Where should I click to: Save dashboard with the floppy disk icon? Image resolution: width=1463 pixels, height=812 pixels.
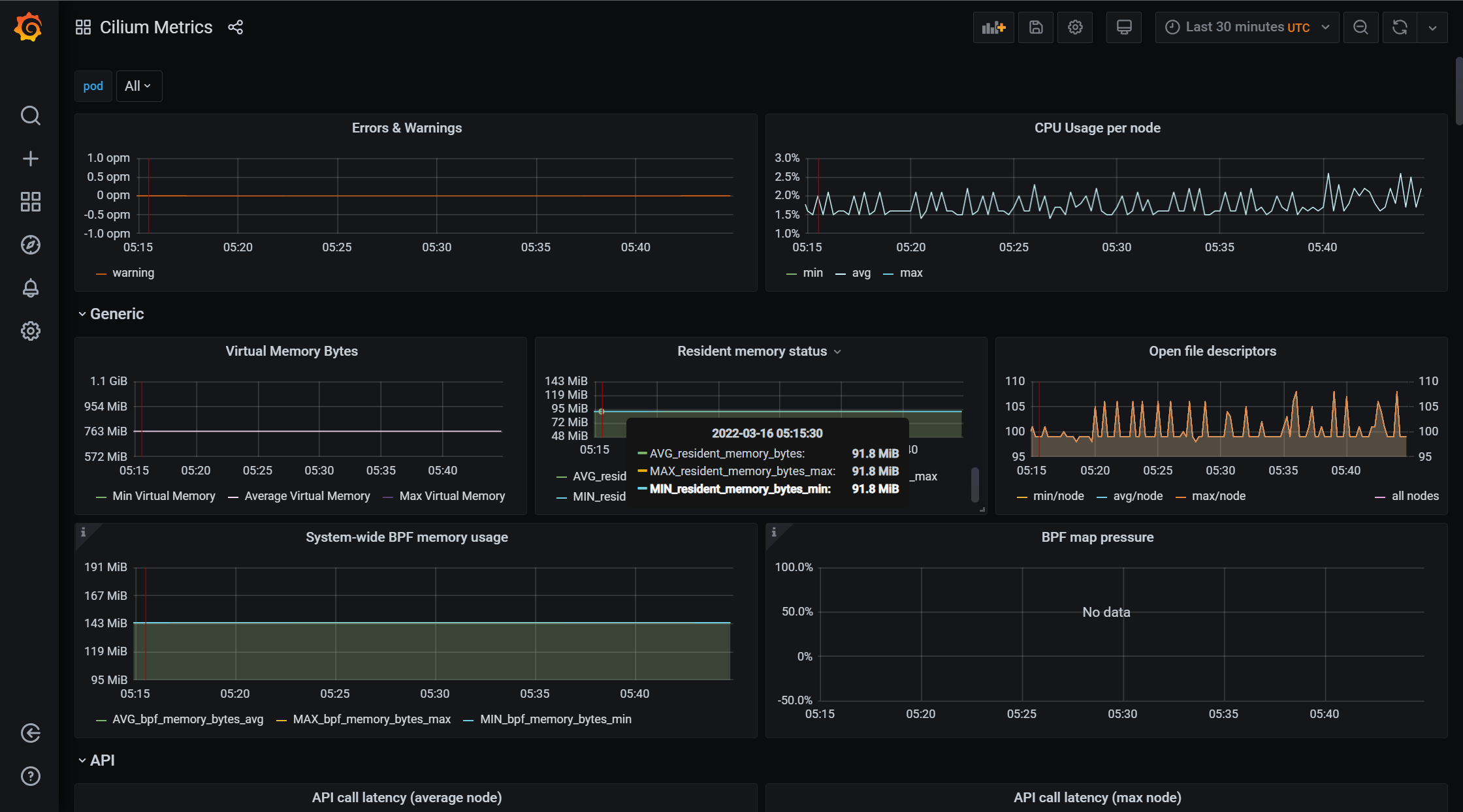(1036, 27)
